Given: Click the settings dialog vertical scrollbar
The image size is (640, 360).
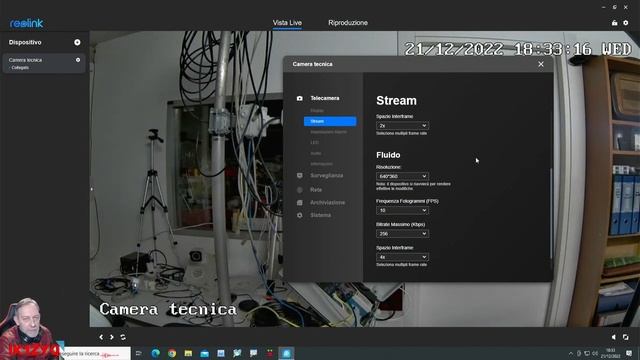Looking at the screenshot, I should tap(551, 213).
